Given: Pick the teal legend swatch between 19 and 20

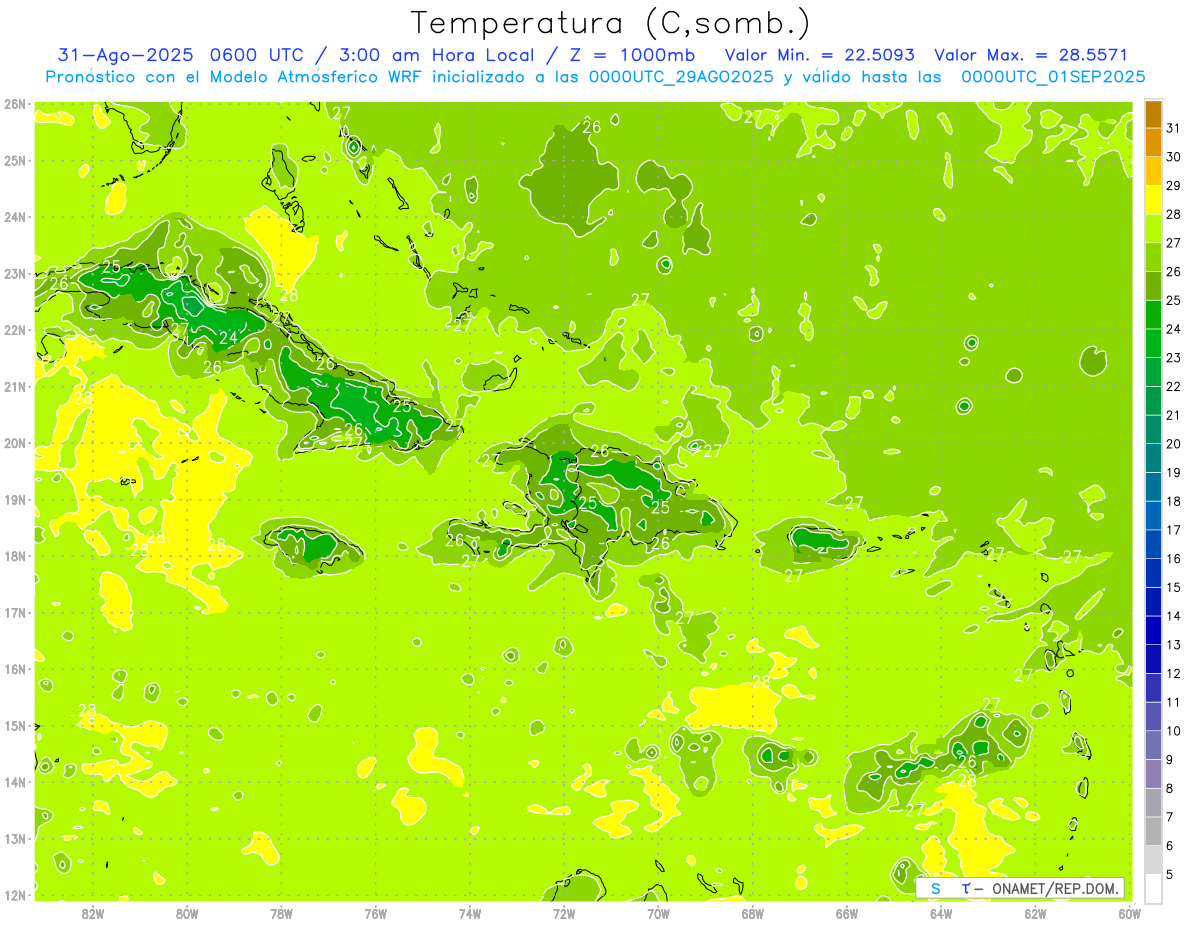Looking at the screenshot, I should 1153,458.
